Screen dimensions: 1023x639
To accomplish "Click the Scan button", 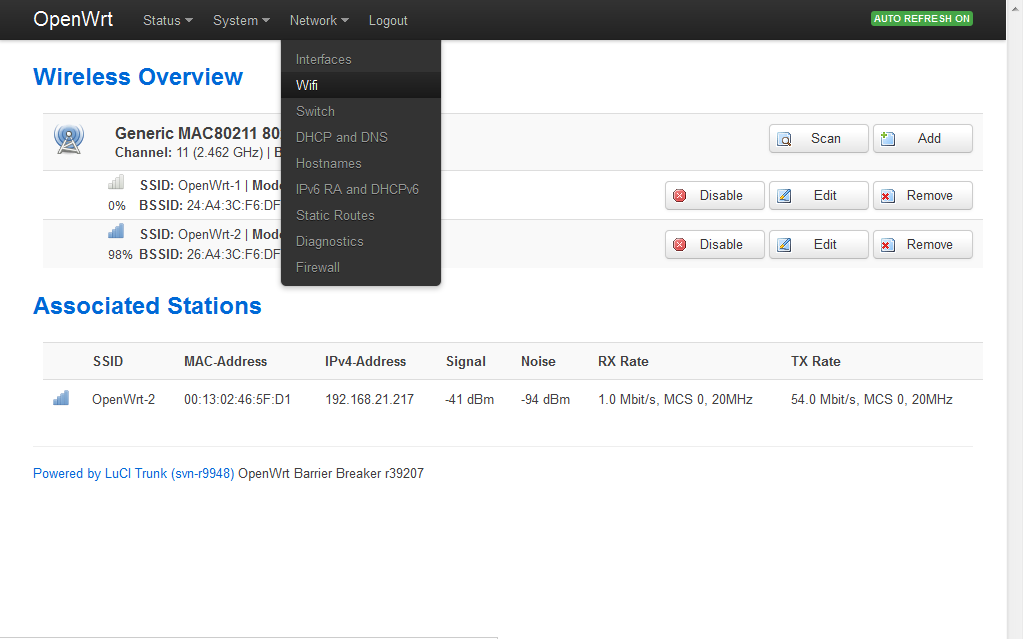I will coord(819,138).
